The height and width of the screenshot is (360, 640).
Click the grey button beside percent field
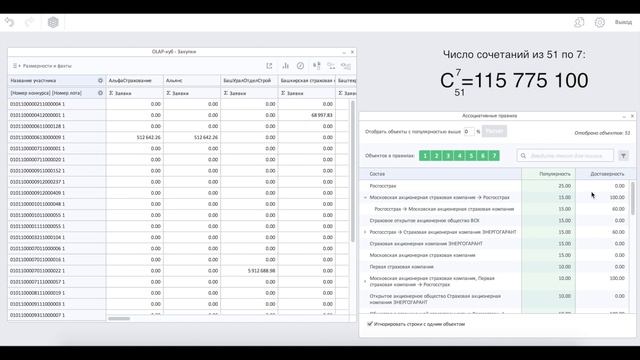tap(494, 131)
